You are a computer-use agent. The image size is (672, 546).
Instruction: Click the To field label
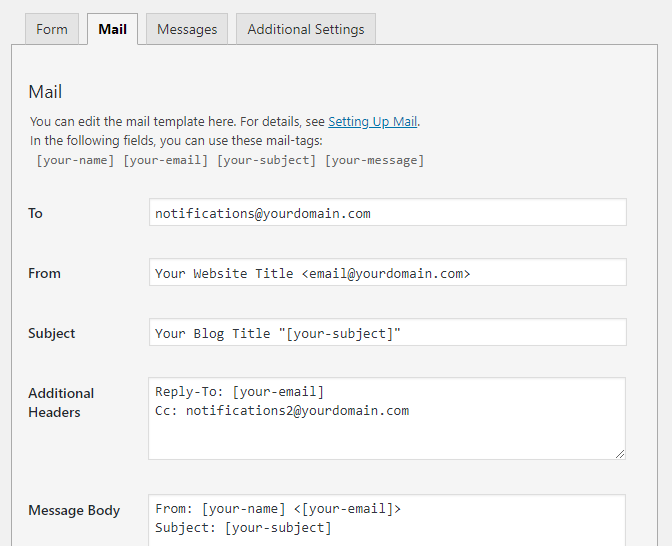tap(35, 213)
